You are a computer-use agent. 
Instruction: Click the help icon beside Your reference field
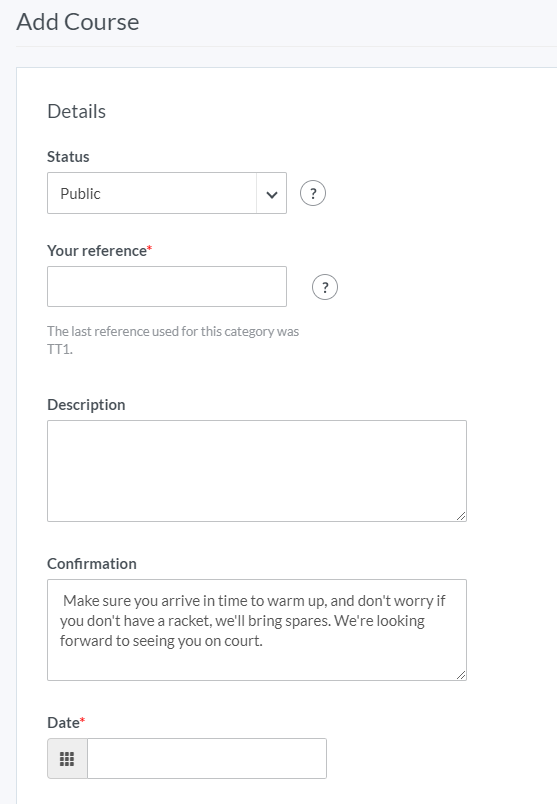[325, 287]
